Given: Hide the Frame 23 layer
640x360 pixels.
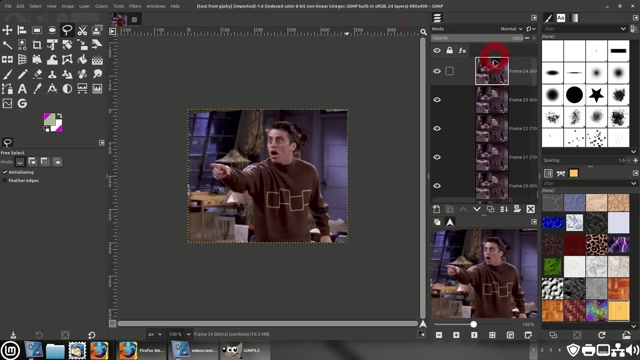Looking at the screenshot, I should point(437,100).
